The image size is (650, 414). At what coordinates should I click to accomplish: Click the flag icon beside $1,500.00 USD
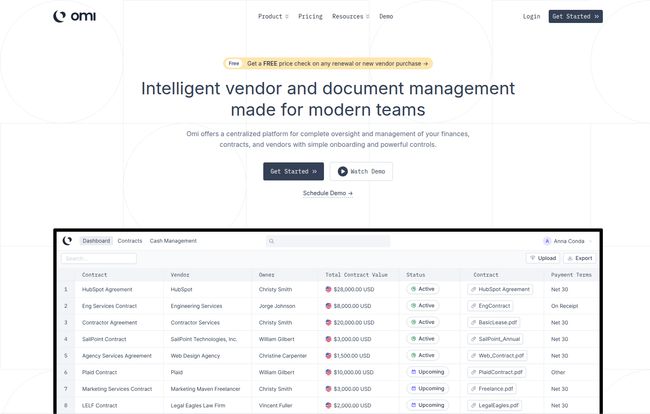point(328,356)
